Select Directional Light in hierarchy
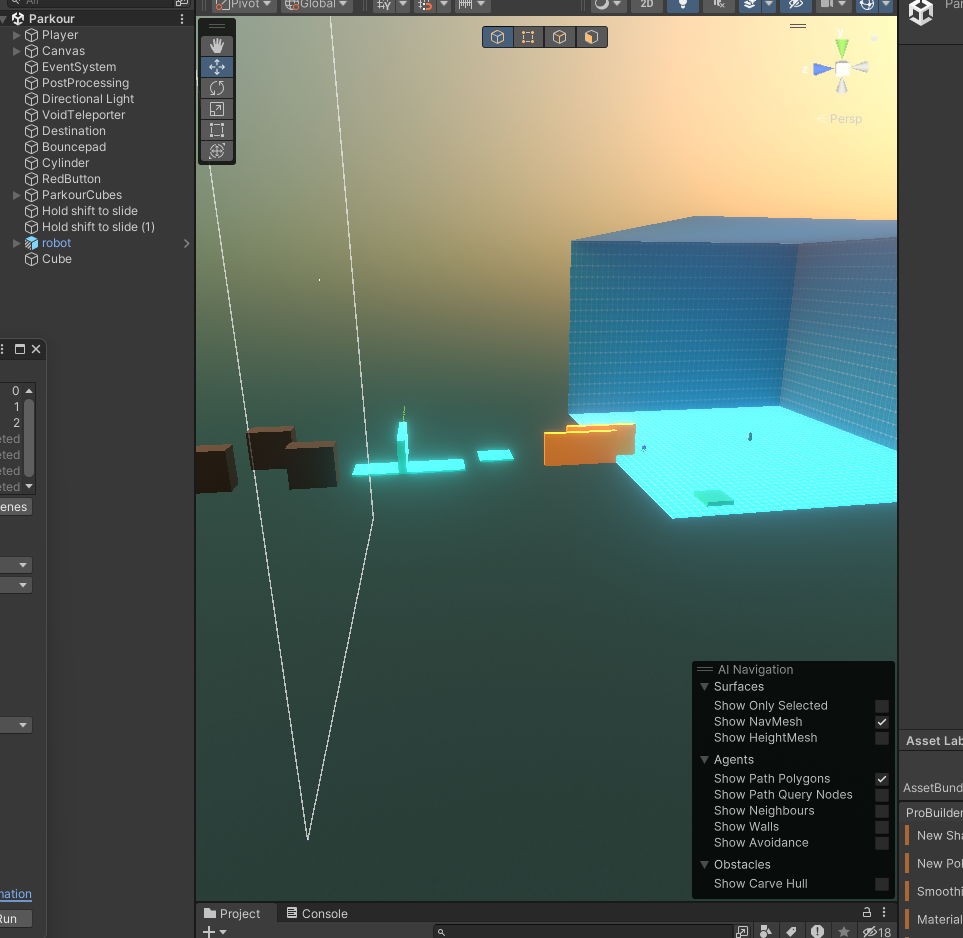963x938 pixels. pyautogui.click(x=88, y=99)
